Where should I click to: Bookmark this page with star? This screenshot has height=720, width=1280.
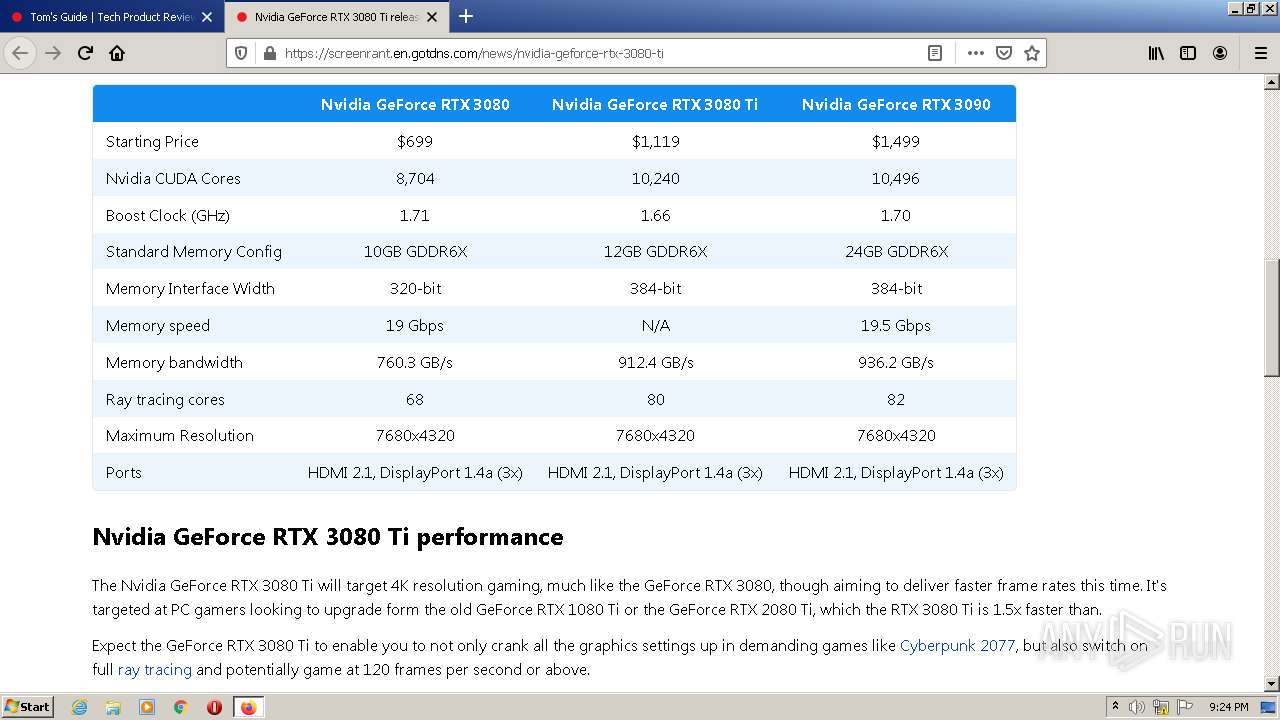[1032, 53]
